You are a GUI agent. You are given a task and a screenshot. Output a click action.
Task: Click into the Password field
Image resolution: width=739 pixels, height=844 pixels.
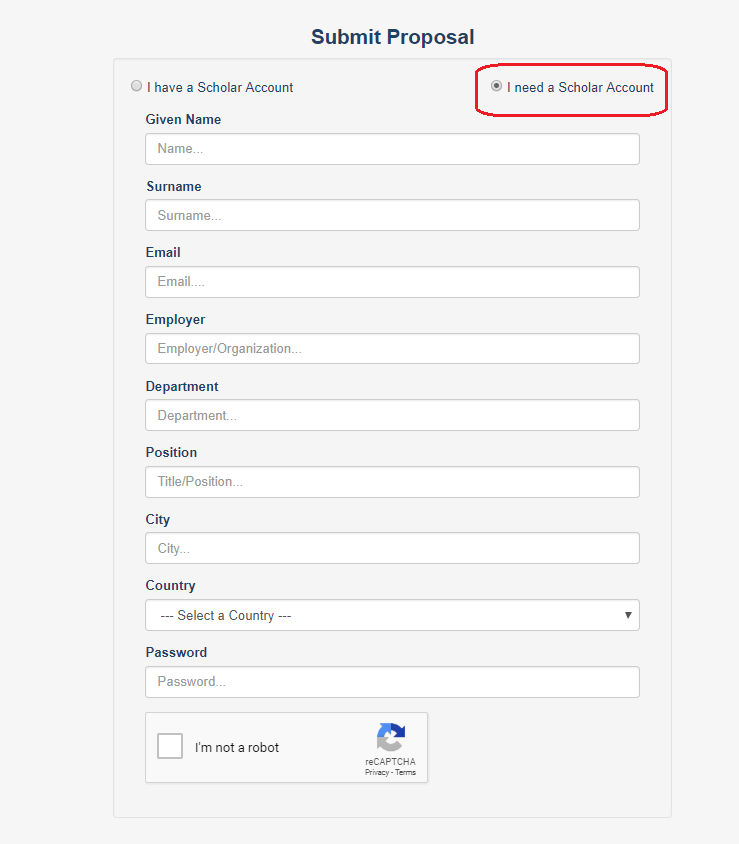click(392, 682)
